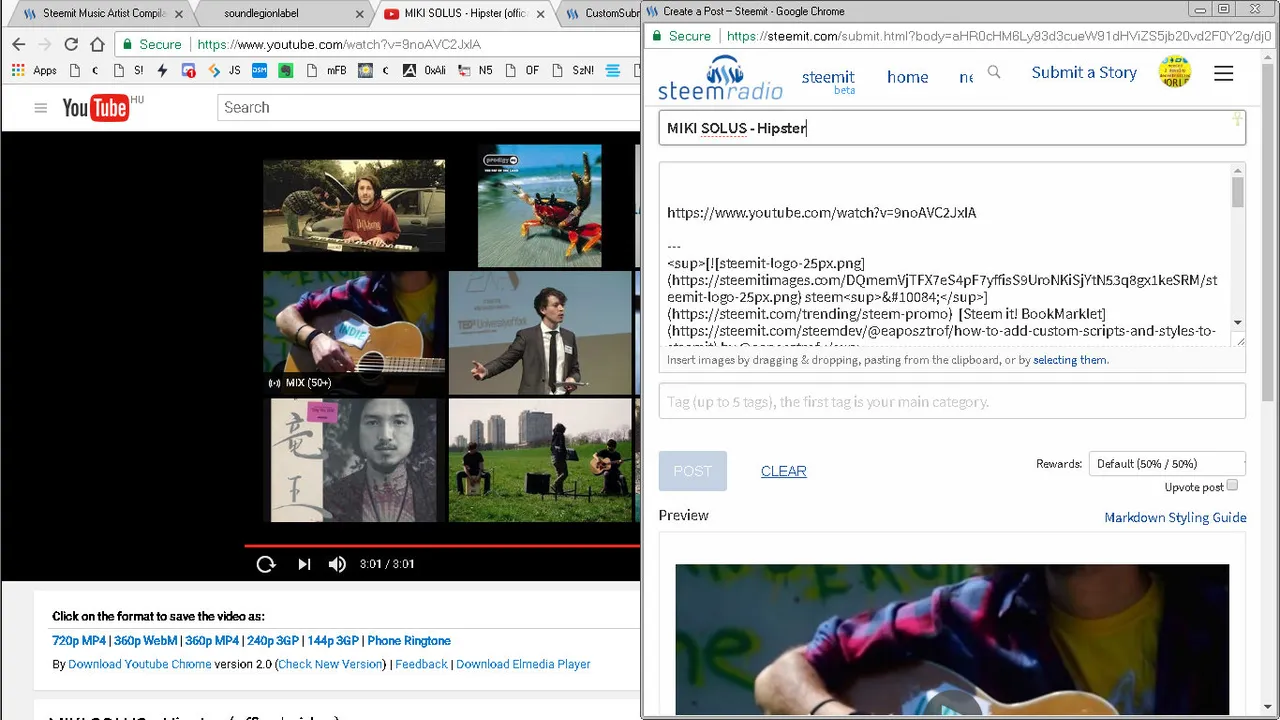Reload the YouTube page
Viewport: 1280px width, 720px height.
pyautogui.click(x=71, y=44)
